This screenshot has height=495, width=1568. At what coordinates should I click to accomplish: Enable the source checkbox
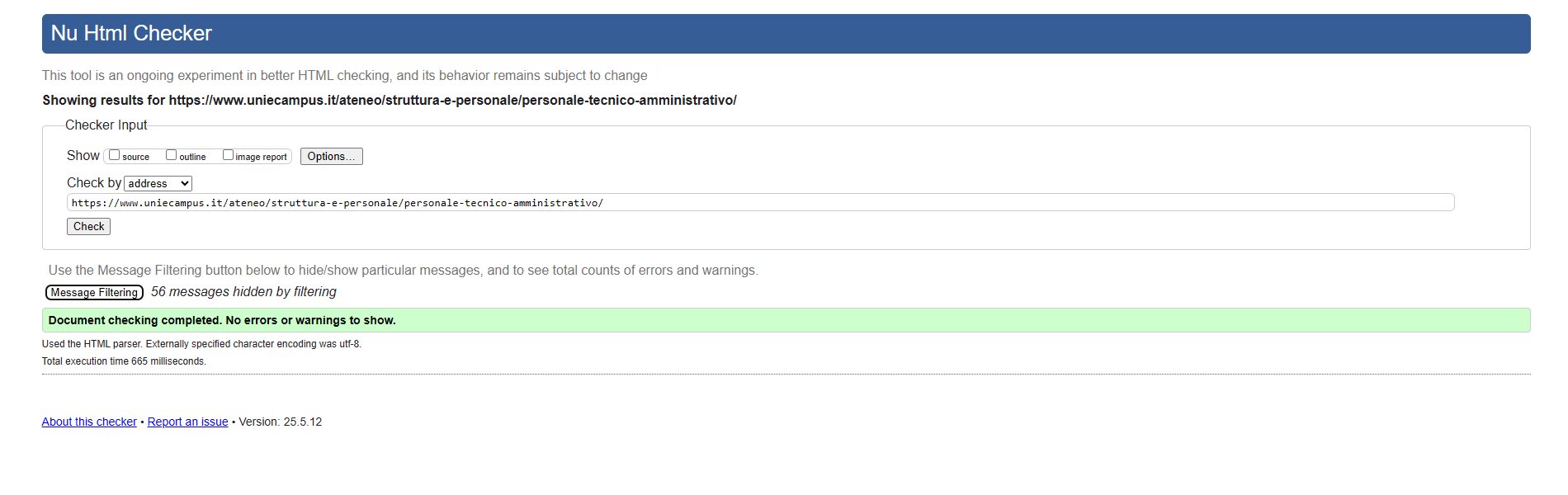pyautogui.click(x=115, y=155)
